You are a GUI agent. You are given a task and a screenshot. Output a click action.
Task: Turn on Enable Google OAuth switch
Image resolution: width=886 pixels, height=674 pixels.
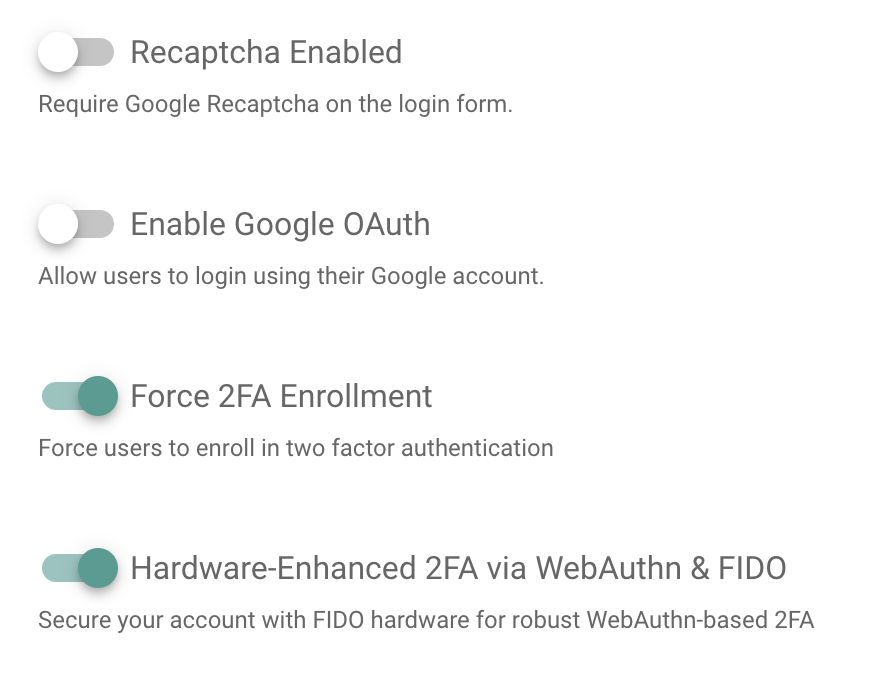point(76,225)
